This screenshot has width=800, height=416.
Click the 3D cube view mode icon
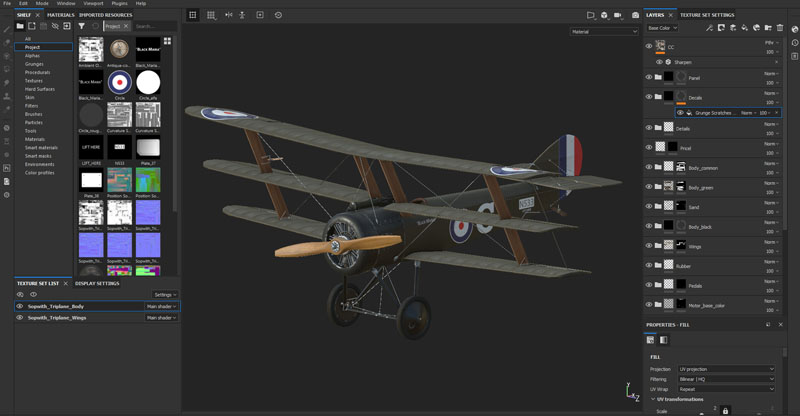(x=591, y=15)
